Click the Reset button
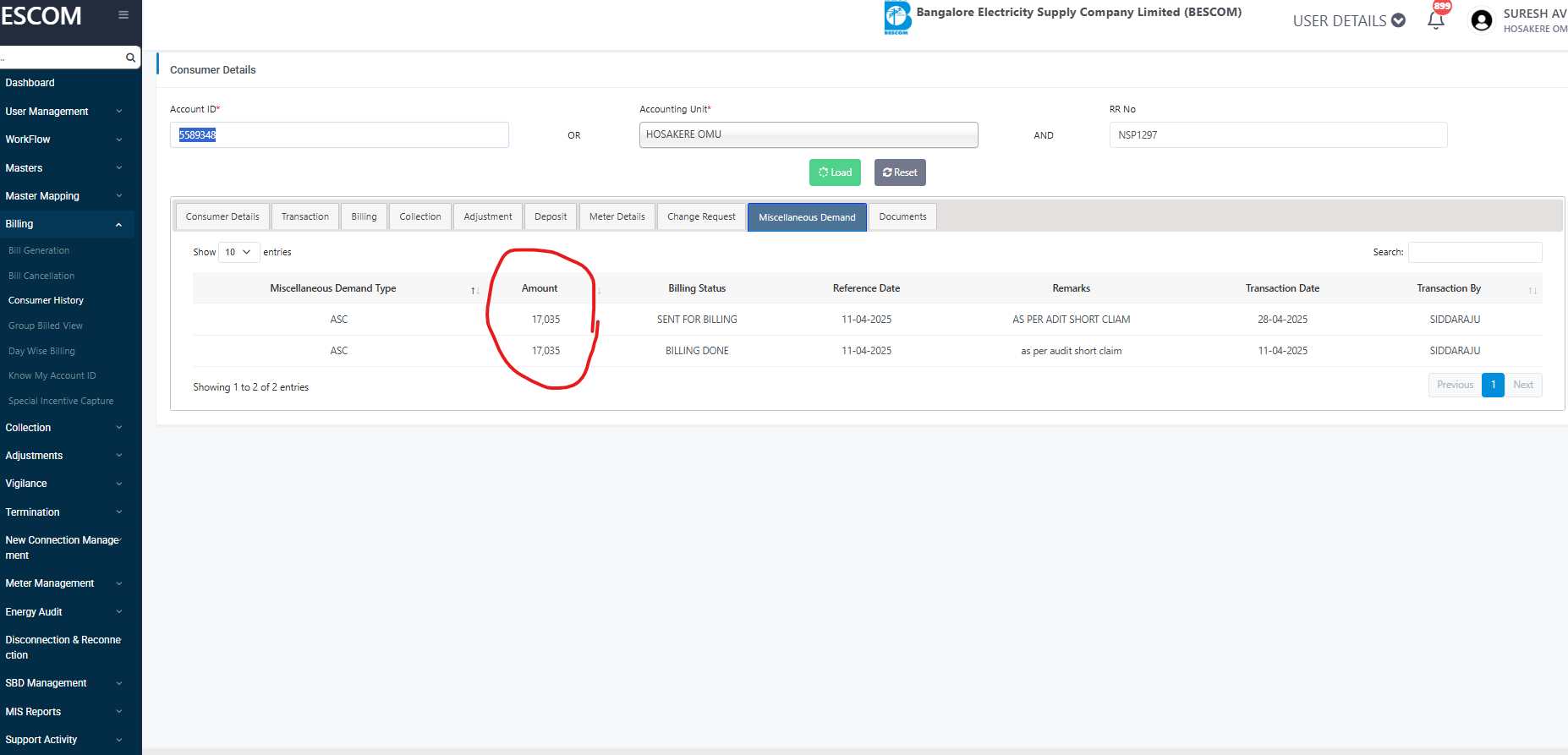 point(900,172)
